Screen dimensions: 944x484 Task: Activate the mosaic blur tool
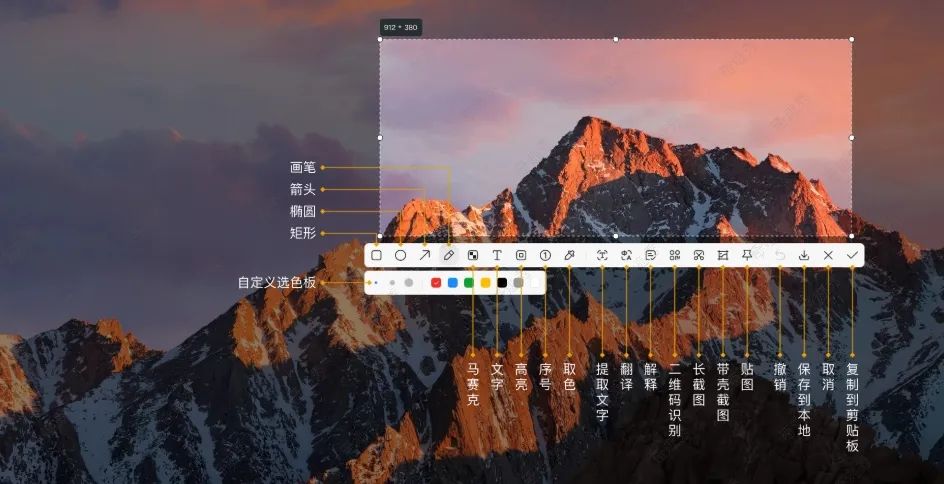473,256
